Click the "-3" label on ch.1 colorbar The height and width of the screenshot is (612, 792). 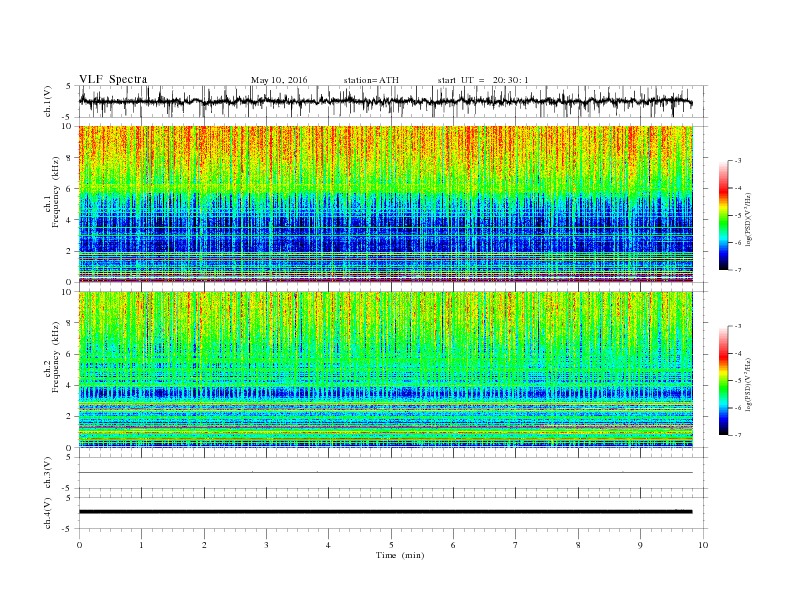pyautogui.click(x=738, y=161)
